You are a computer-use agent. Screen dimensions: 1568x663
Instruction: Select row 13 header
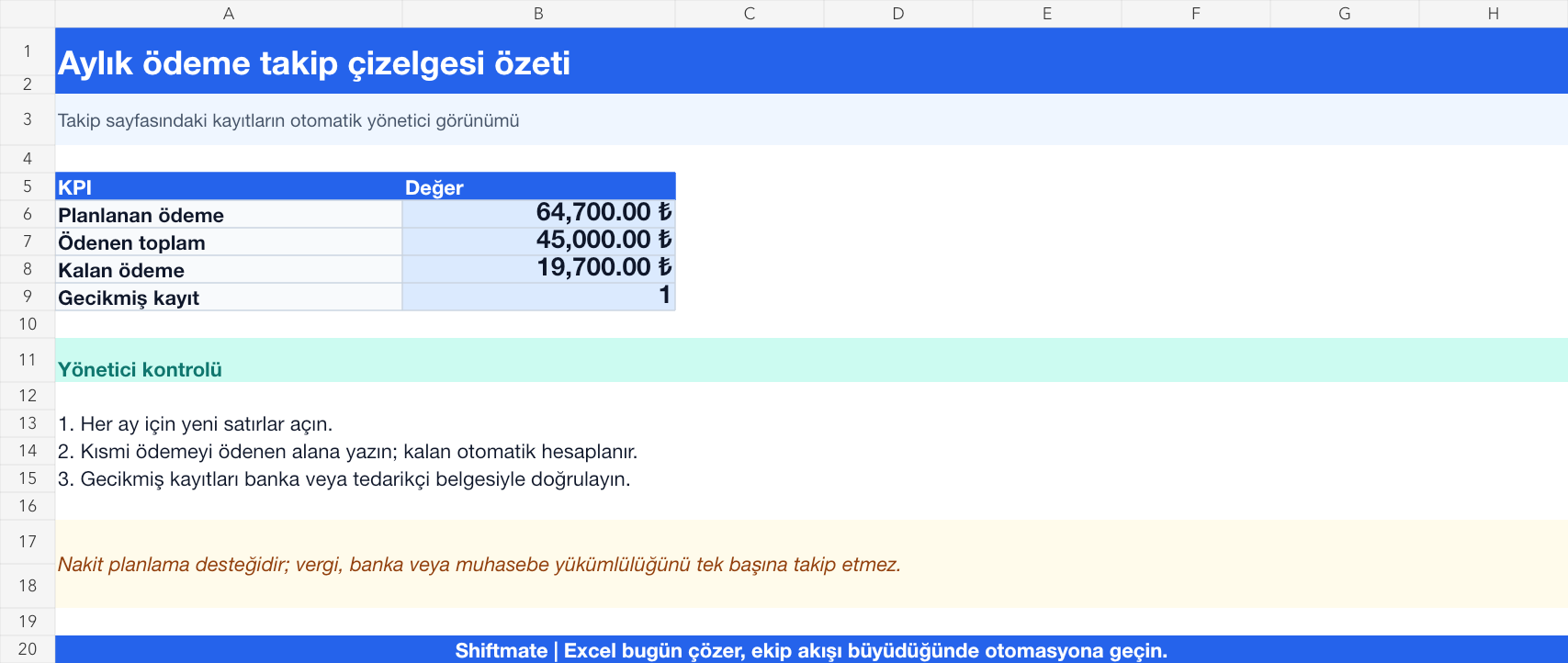tap(28, 423)
